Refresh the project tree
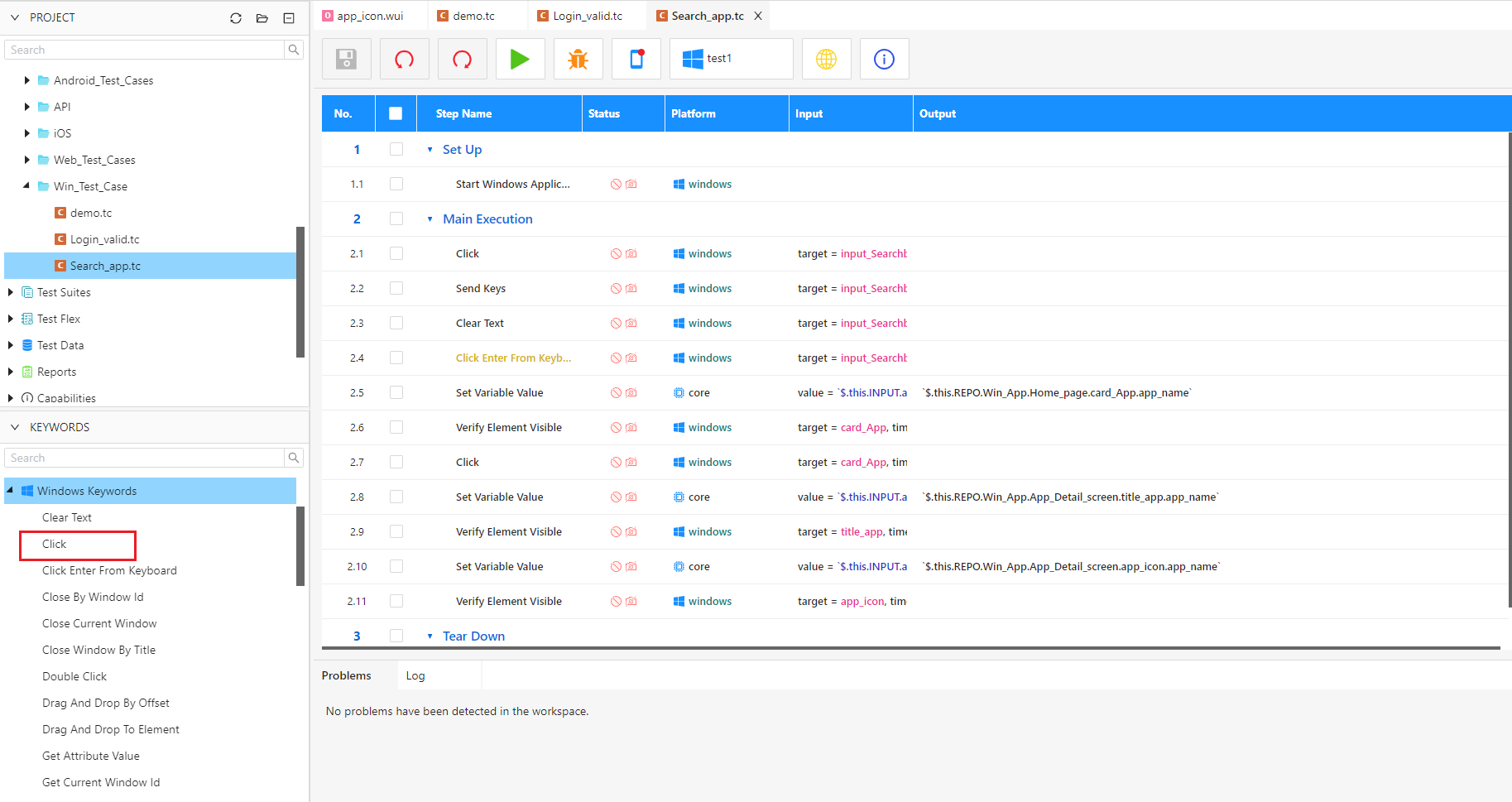 (236, 18)
